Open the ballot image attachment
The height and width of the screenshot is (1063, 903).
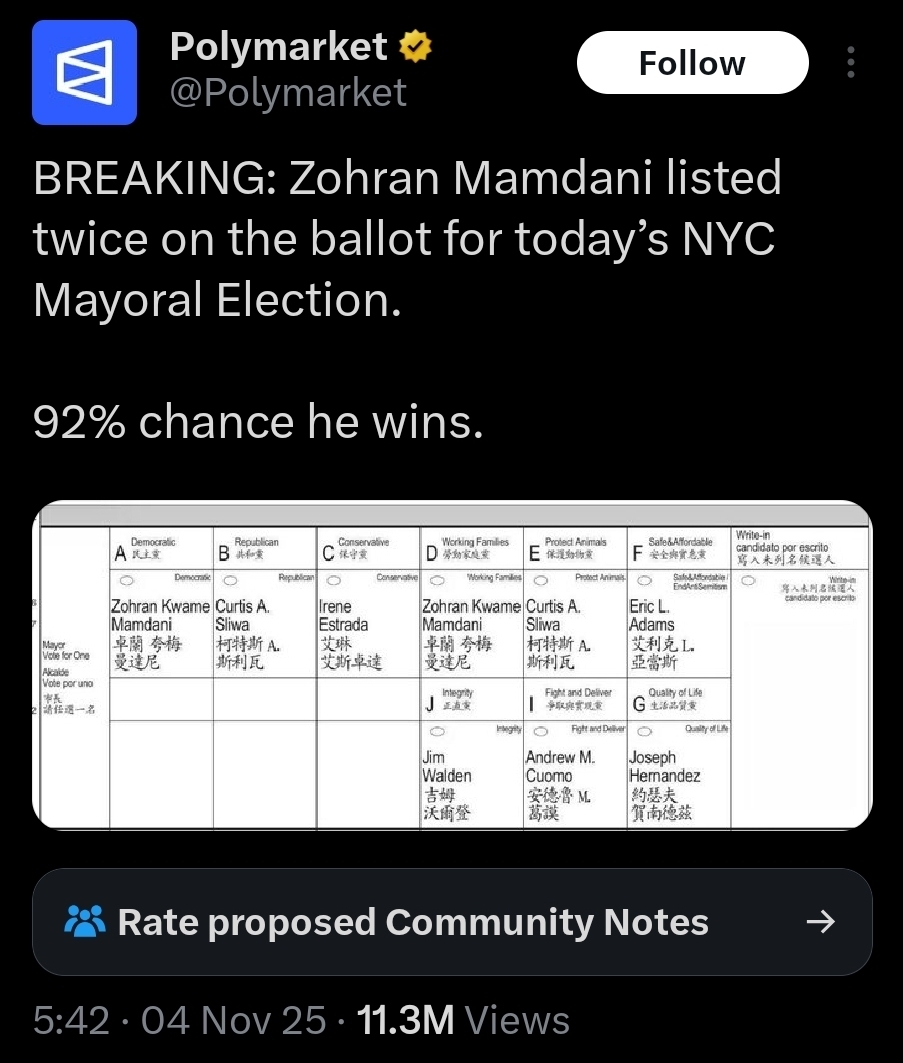[x=452, y=665]
